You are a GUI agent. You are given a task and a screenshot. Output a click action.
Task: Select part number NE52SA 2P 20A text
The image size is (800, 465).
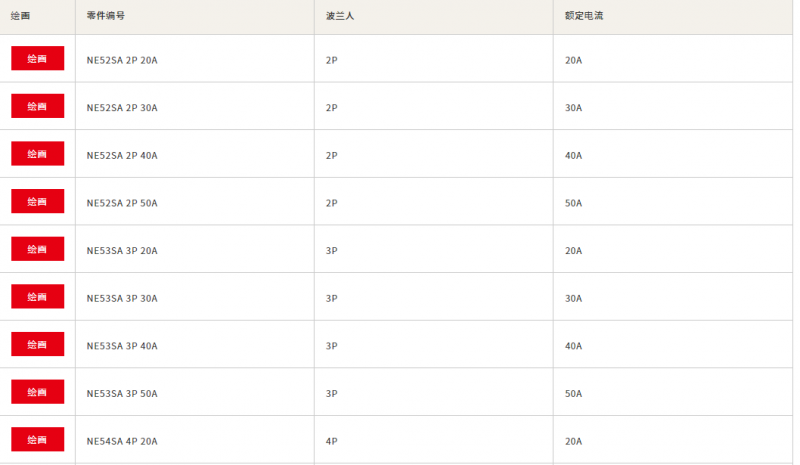click(122, 60)
